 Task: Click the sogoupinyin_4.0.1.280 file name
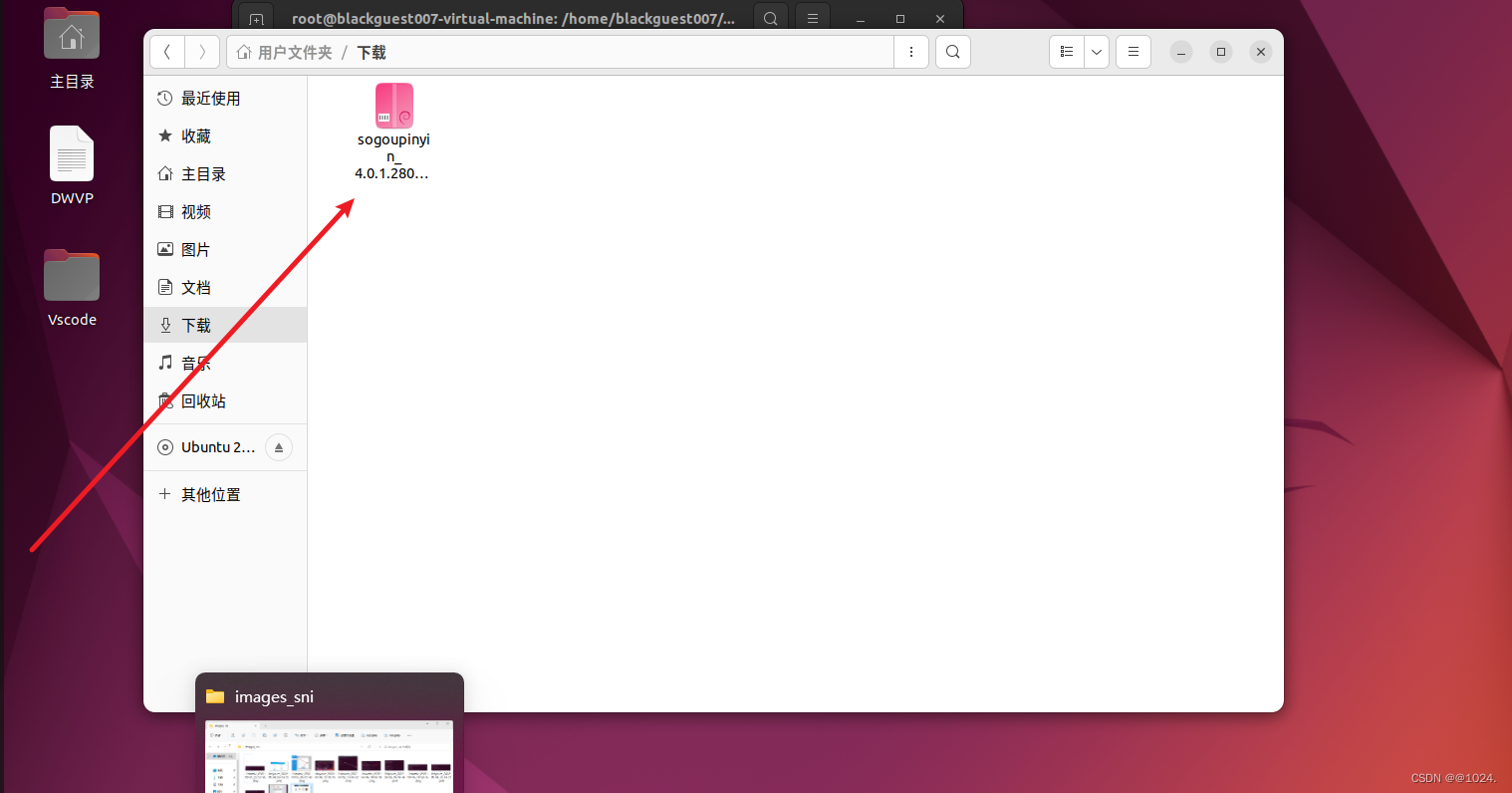393,156
